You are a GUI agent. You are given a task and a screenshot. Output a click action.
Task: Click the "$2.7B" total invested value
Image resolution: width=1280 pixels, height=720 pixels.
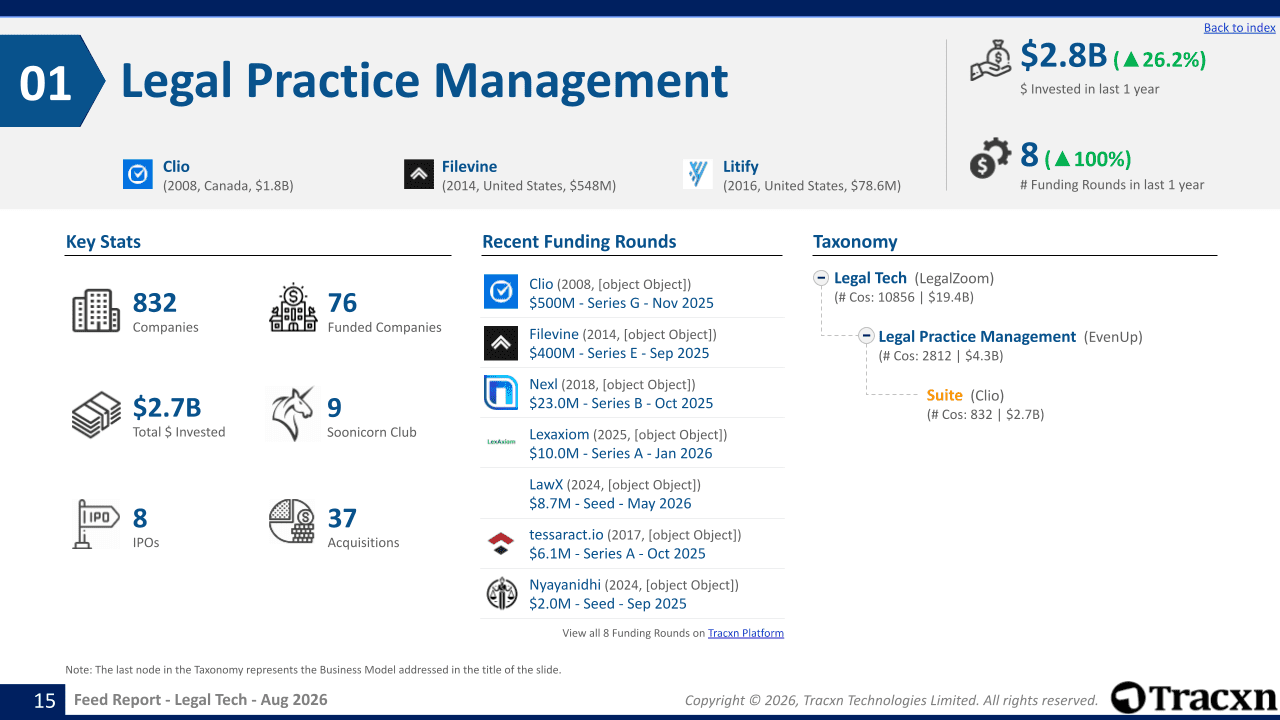[167, 408]
